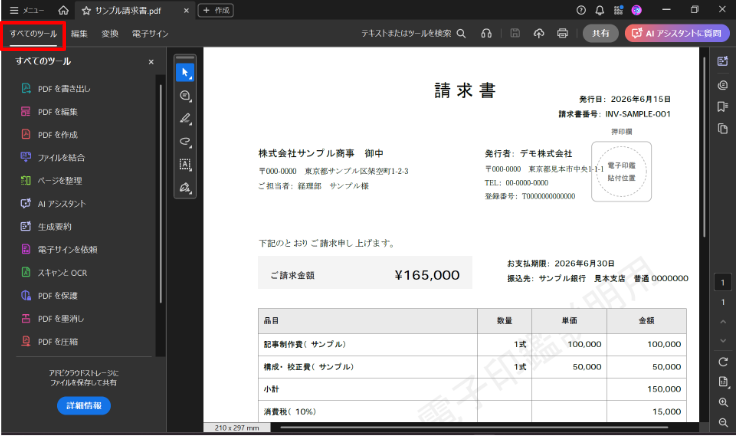Click the document vertical scrollbar
Viewport: 736px width, 436px height.
tap(704, 147)
